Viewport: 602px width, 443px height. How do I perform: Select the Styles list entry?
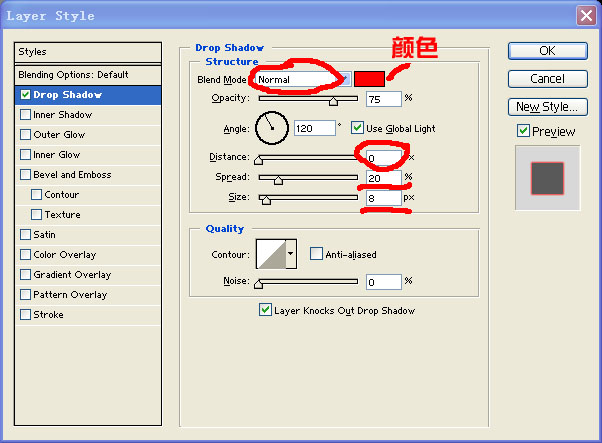[x=88, y=52]
